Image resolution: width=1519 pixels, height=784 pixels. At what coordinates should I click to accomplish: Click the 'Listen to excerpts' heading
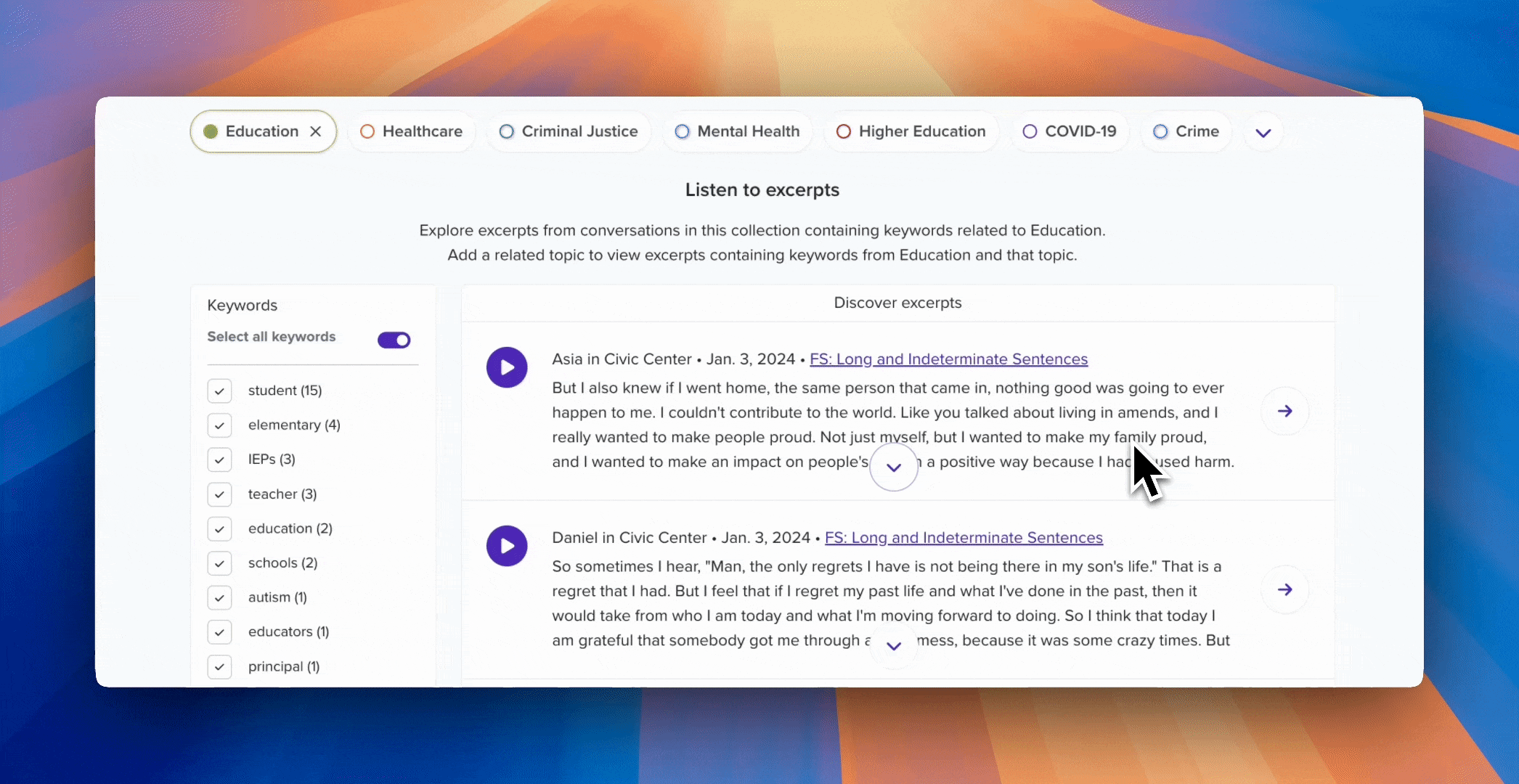click(762, 190)
